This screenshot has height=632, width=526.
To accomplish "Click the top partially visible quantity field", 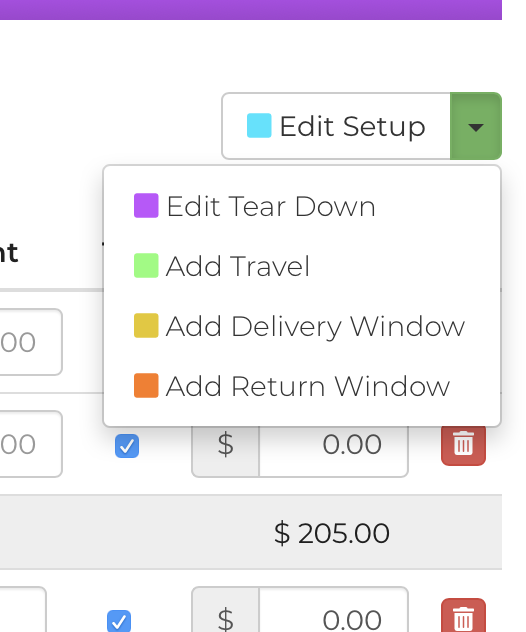I will click(31, 342).
